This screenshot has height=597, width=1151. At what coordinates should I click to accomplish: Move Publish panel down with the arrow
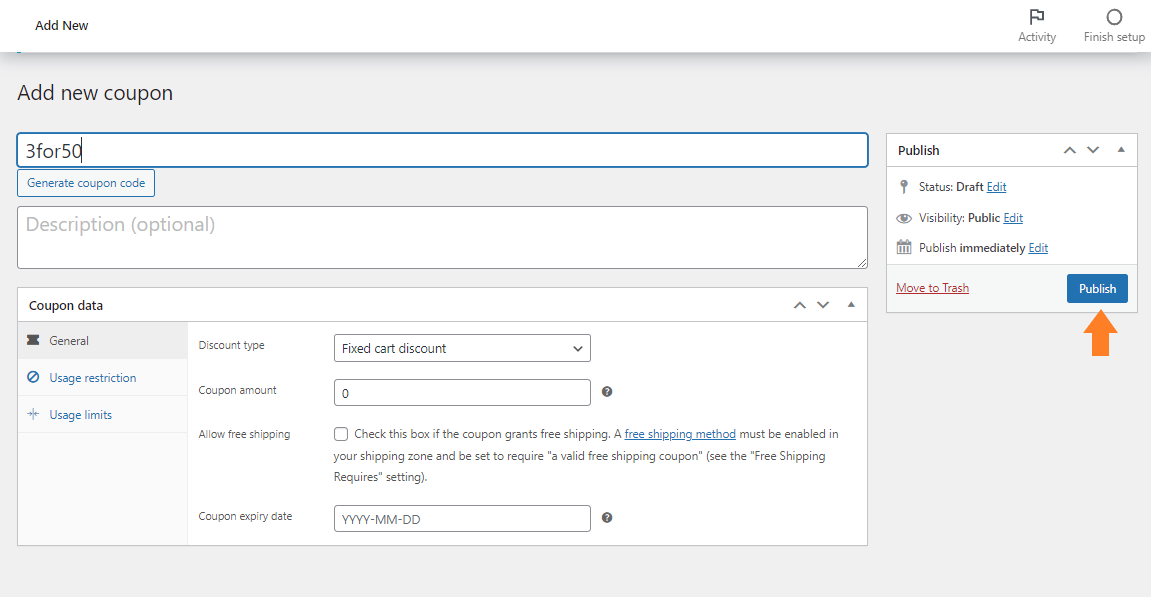click(1093, 150)
